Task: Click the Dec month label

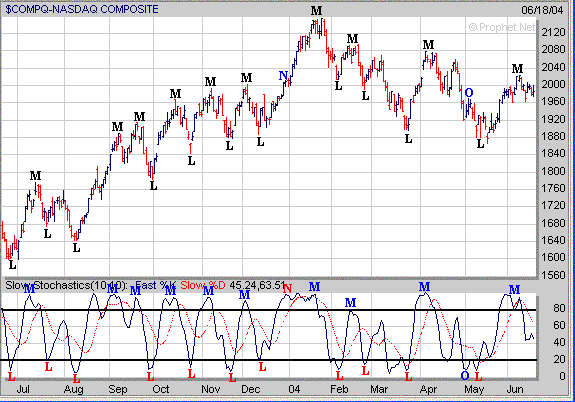Action: (250, 389)
